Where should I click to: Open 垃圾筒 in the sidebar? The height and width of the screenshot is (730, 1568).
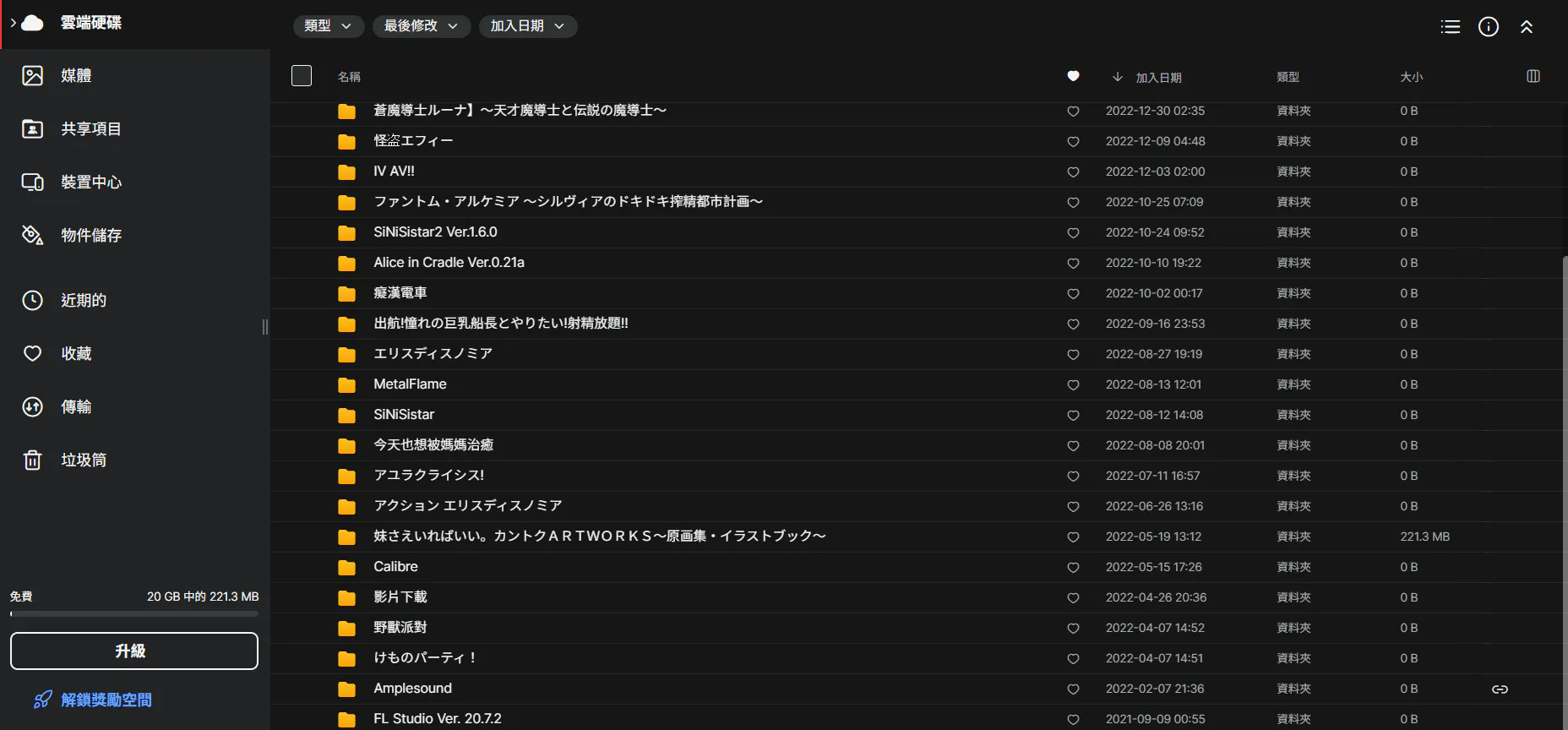point(83,460)
